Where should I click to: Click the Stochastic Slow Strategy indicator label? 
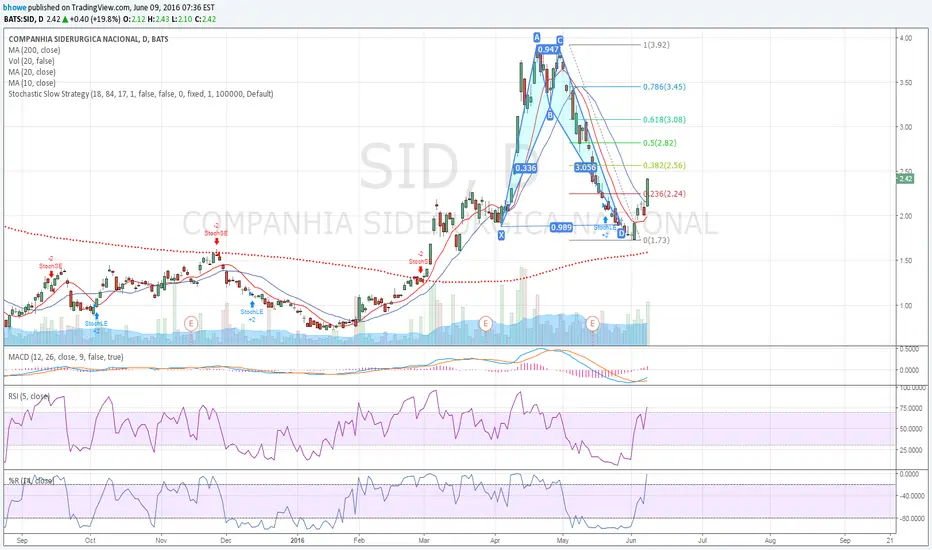click(x=141, y=94)
